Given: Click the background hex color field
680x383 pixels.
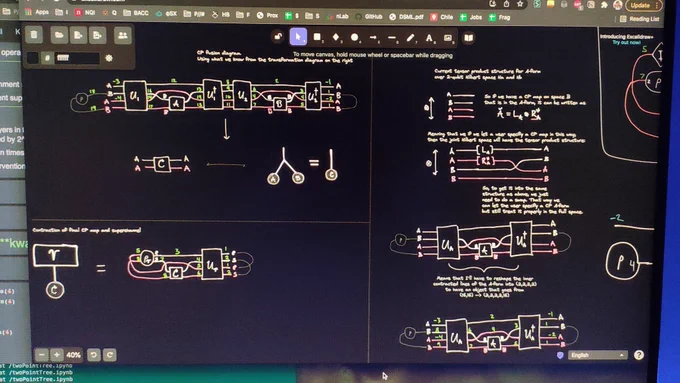Looking at the screenshot, I should click(x=77, y=58).
